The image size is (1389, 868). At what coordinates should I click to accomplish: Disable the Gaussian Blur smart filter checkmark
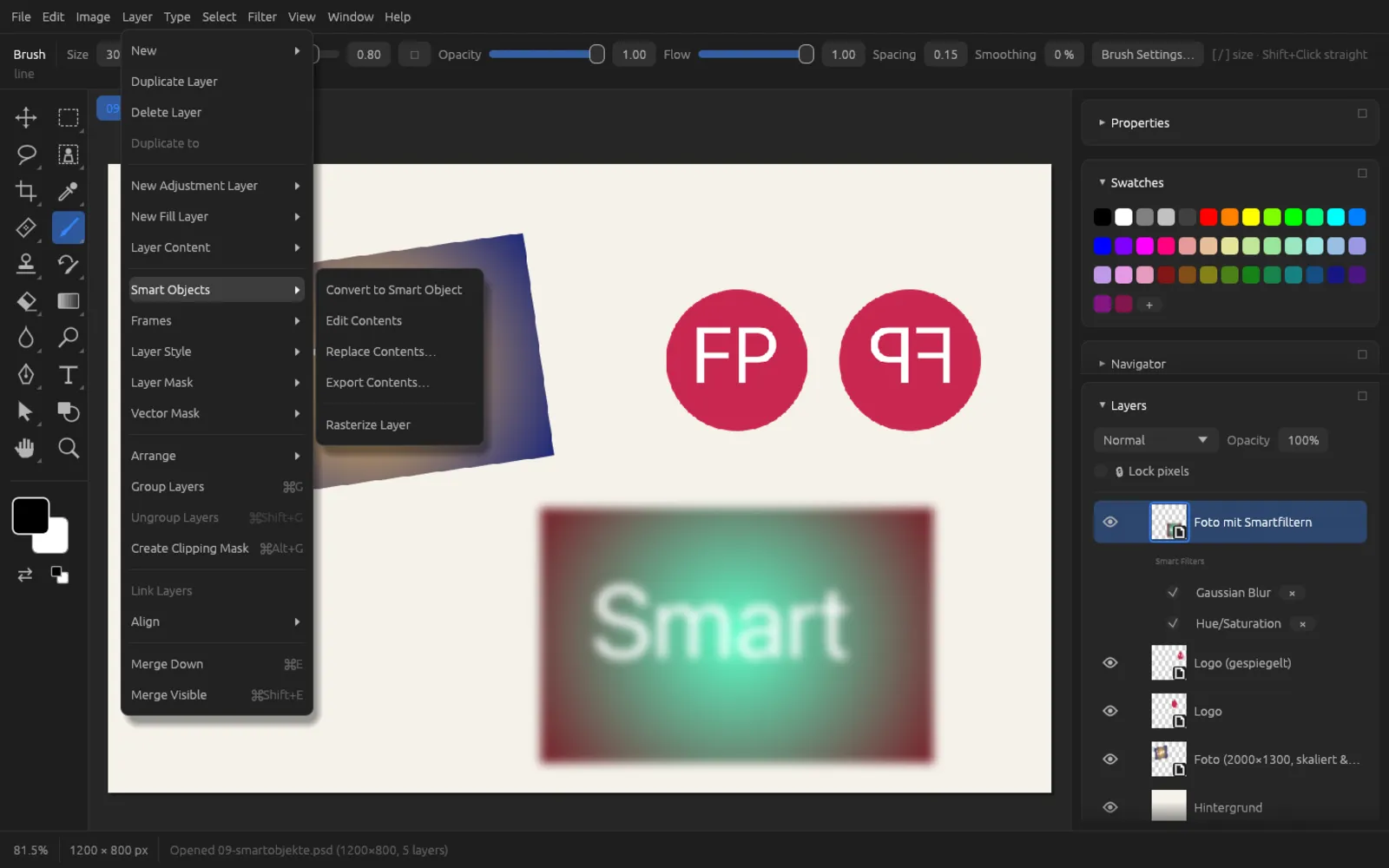[x=1173, y=593]
